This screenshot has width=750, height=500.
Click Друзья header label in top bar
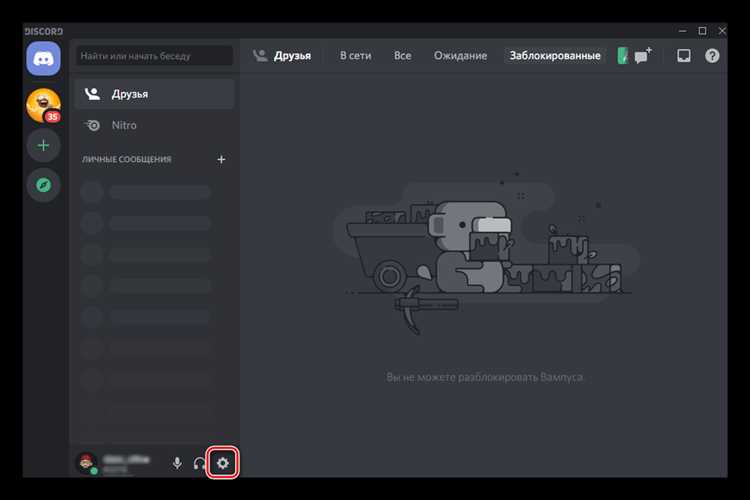click(x=292, y=56)
